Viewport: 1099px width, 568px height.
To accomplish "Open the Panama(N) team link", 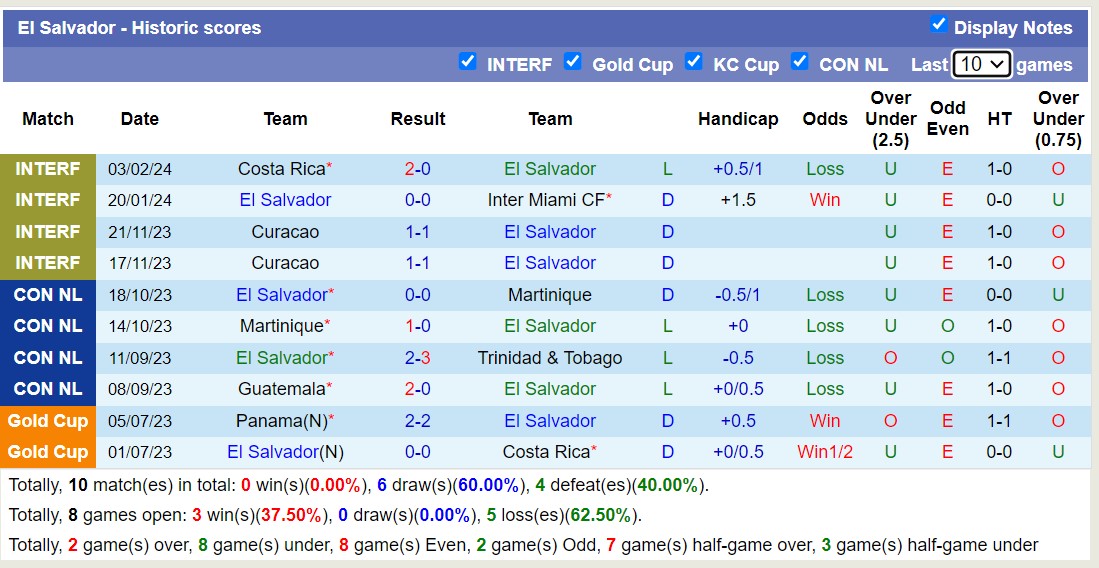I will coord(281,421).
